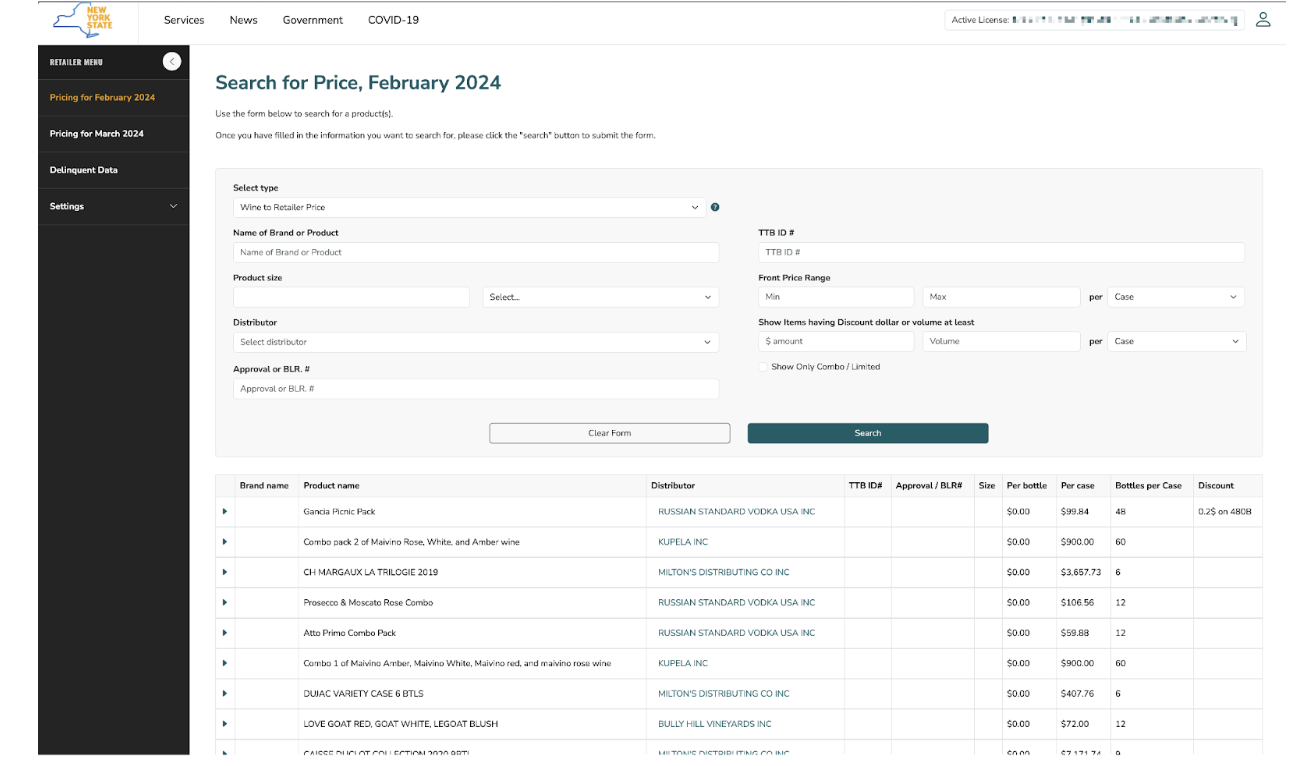Click the New York State logo
Image resolution: width=1300 pixels, height=766 pixels.
click(82, 20)
